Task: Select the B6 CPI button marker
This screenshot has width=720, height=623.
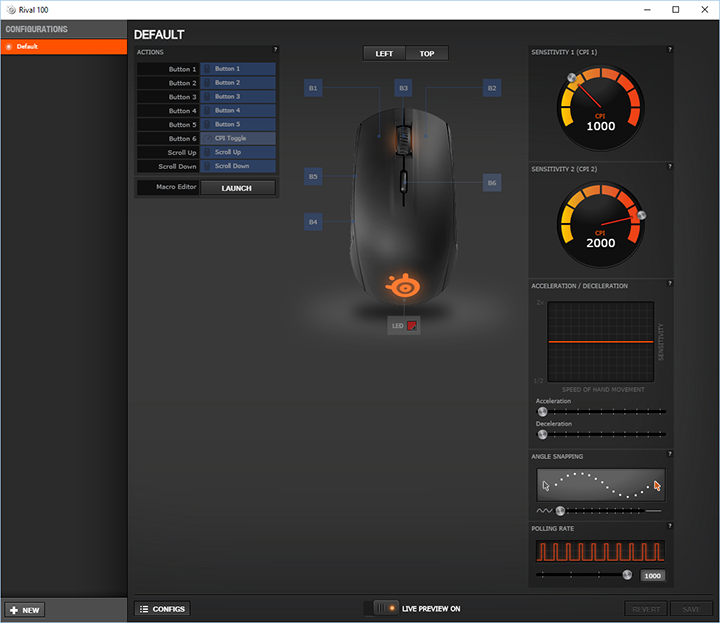Action: tap(491, 183)
